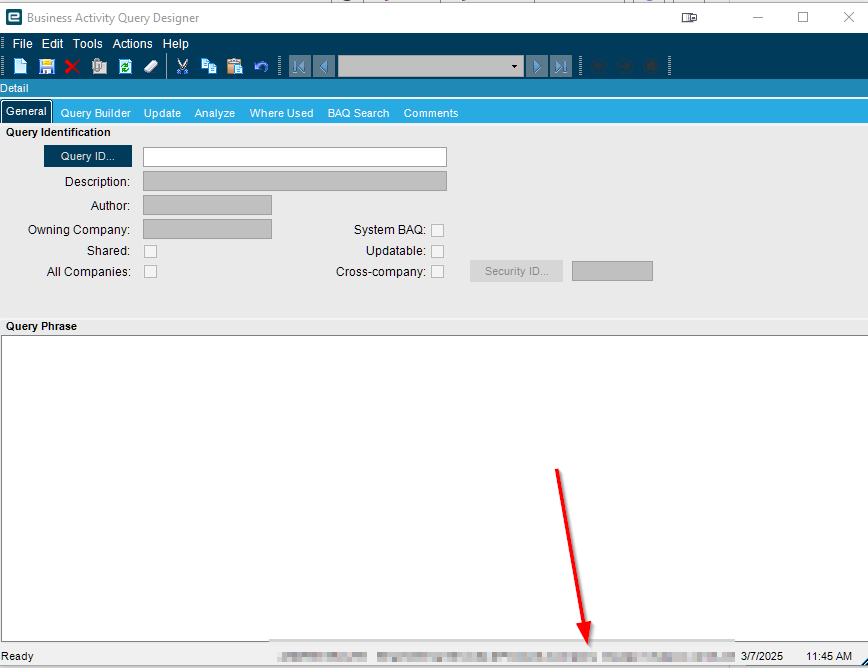Create a new query with the New icon
The height and width of the screenshot is (668, 868).
20,66
